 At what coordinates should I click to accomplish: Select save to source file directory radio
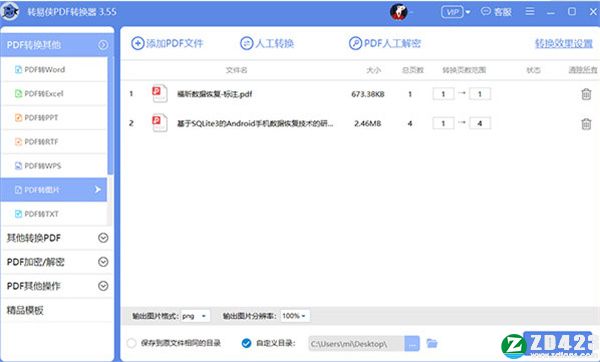131,343
